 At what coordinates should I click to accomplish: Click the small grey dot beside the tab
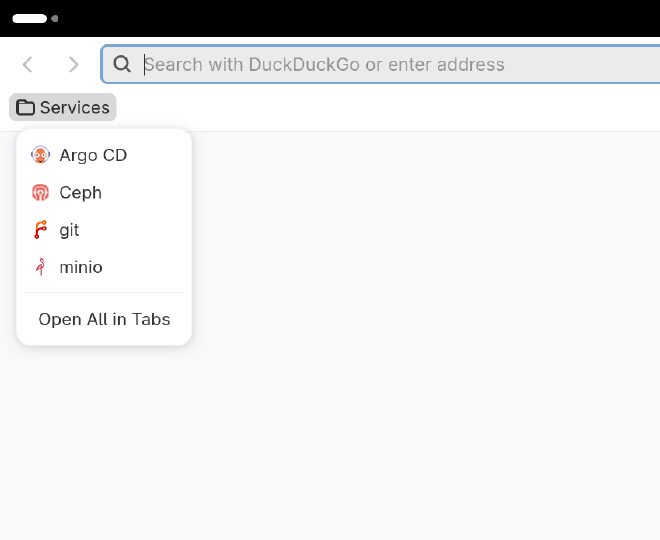[54, 19]
